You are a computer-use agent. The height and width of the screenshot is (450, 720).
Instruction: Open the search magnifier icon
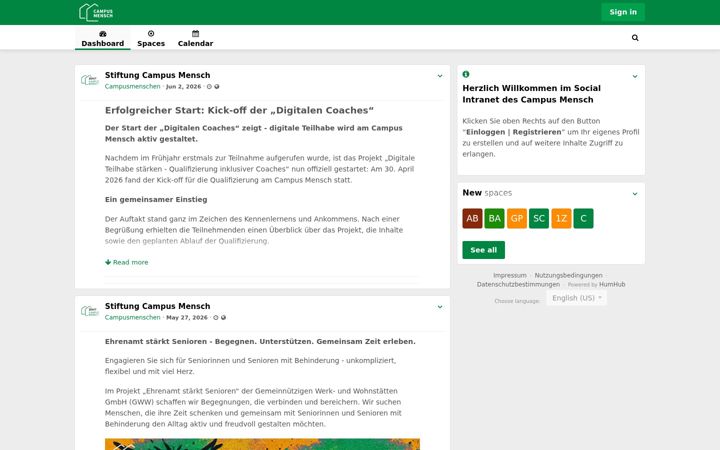tap(635, 38)
